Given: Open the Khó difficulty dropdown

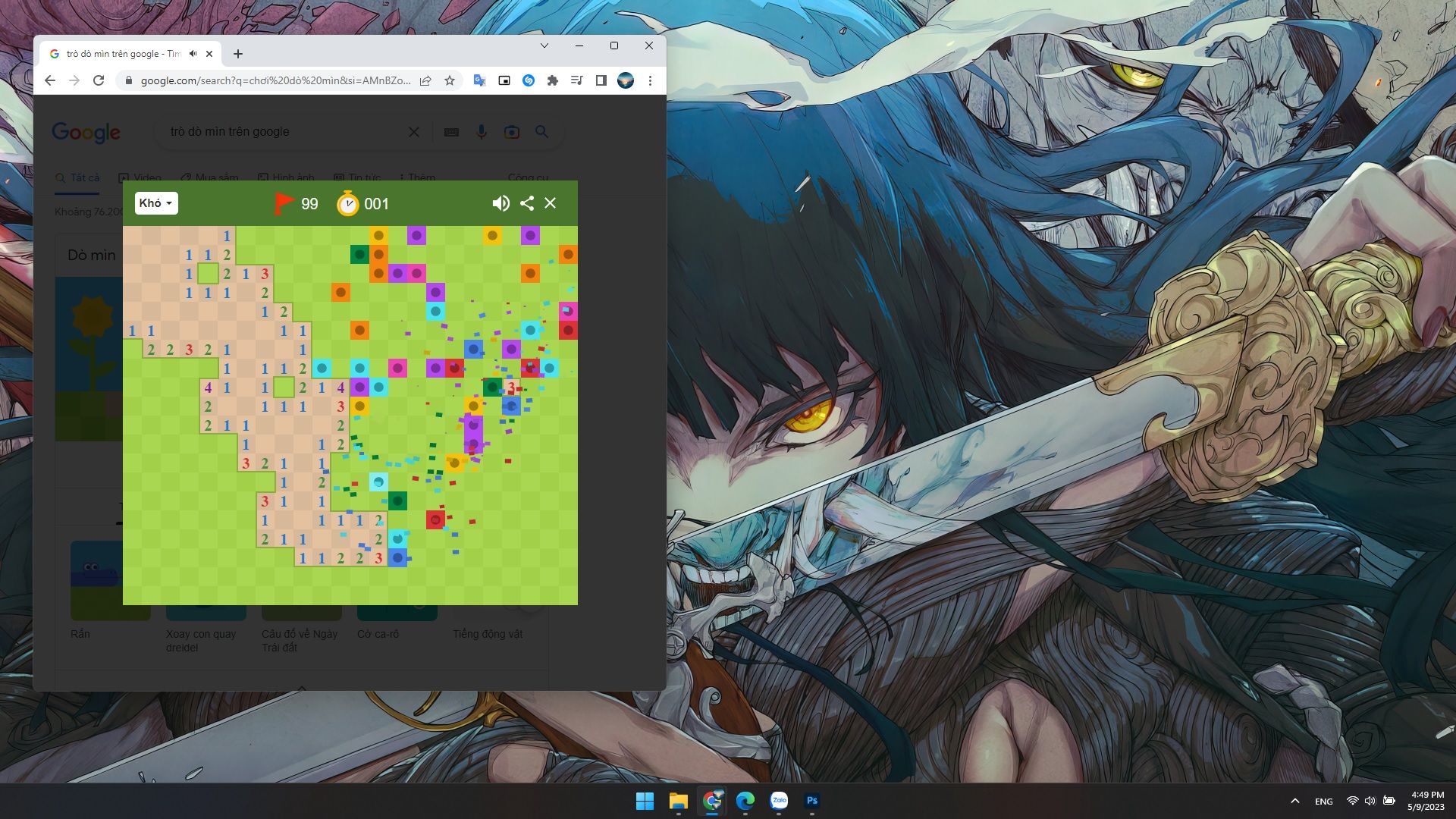Looking at the screenshot, I should (x=156, y=203).
